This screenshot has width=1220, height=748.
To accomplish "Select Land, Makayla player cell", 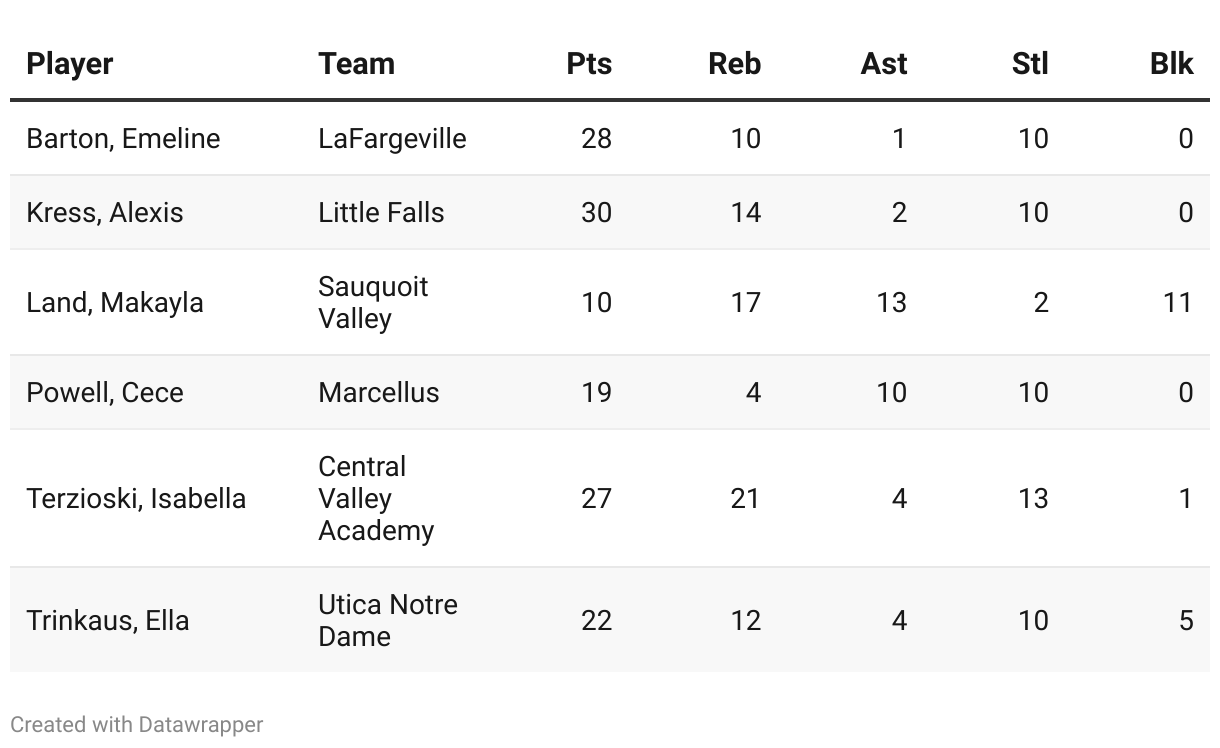I will point(115,302).
